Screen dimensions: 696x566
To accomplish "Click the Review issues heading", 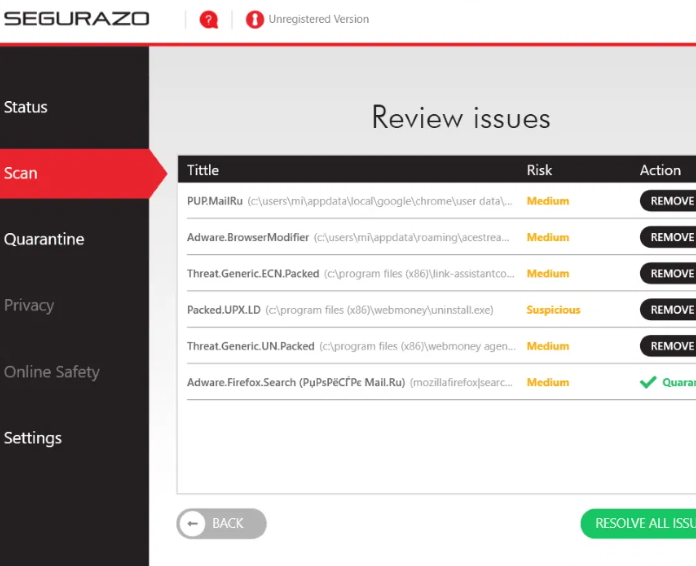I will tap(461, 118).
